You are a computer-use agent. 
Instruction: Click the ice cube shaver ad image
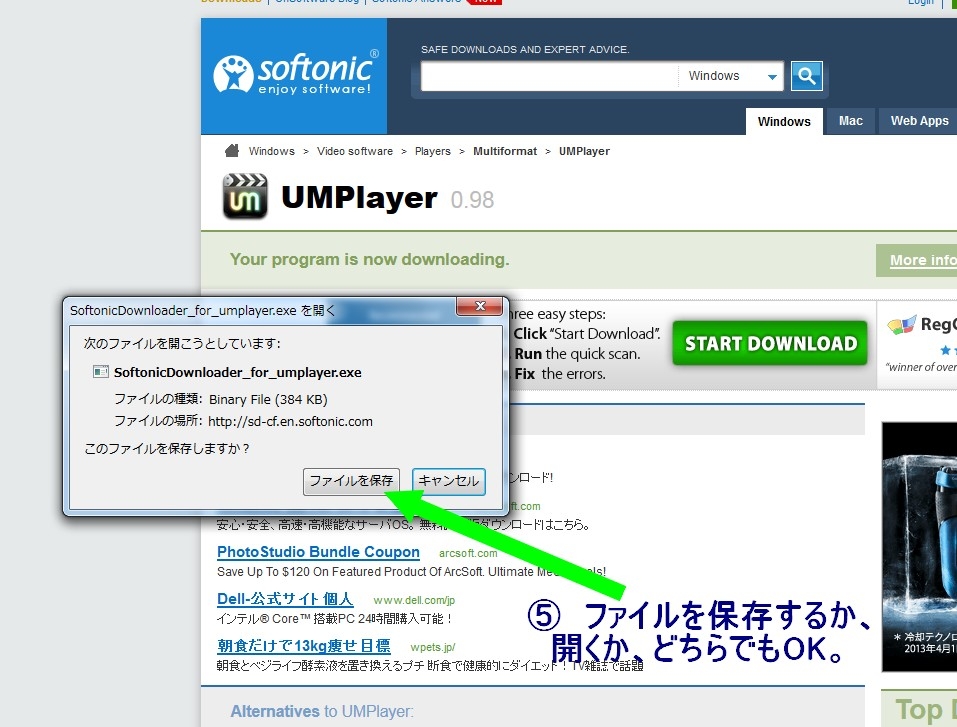click(919, 546)
